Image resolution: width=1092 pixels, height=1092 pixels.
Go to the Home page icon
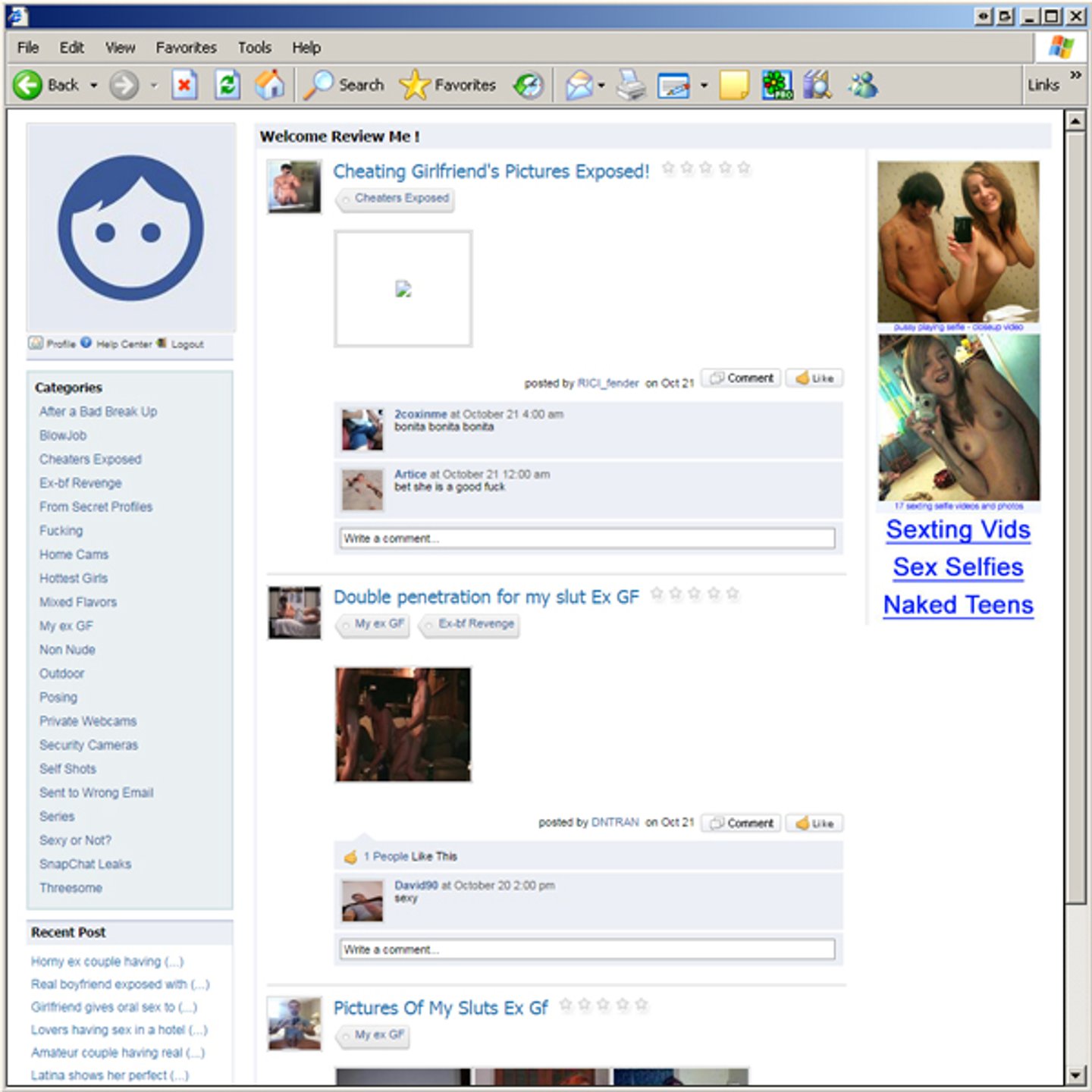tap(269, 85)
